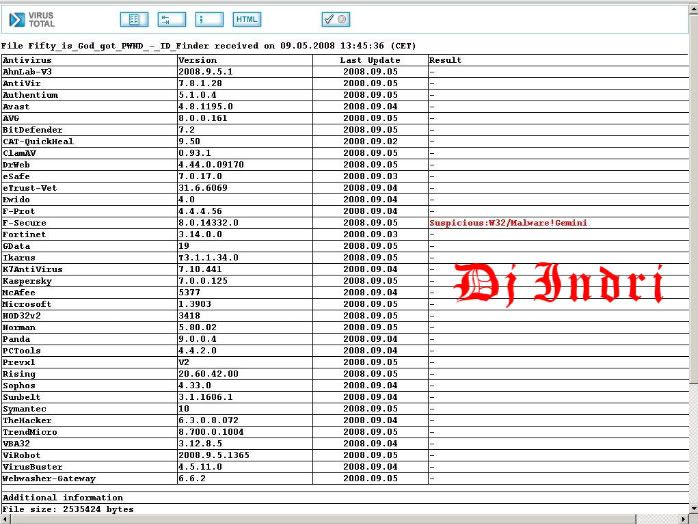Image resolution: width=698 pixels, height=524 pixels.
Task: Click the K7AntiVirus entry
Action: [32, 269]
